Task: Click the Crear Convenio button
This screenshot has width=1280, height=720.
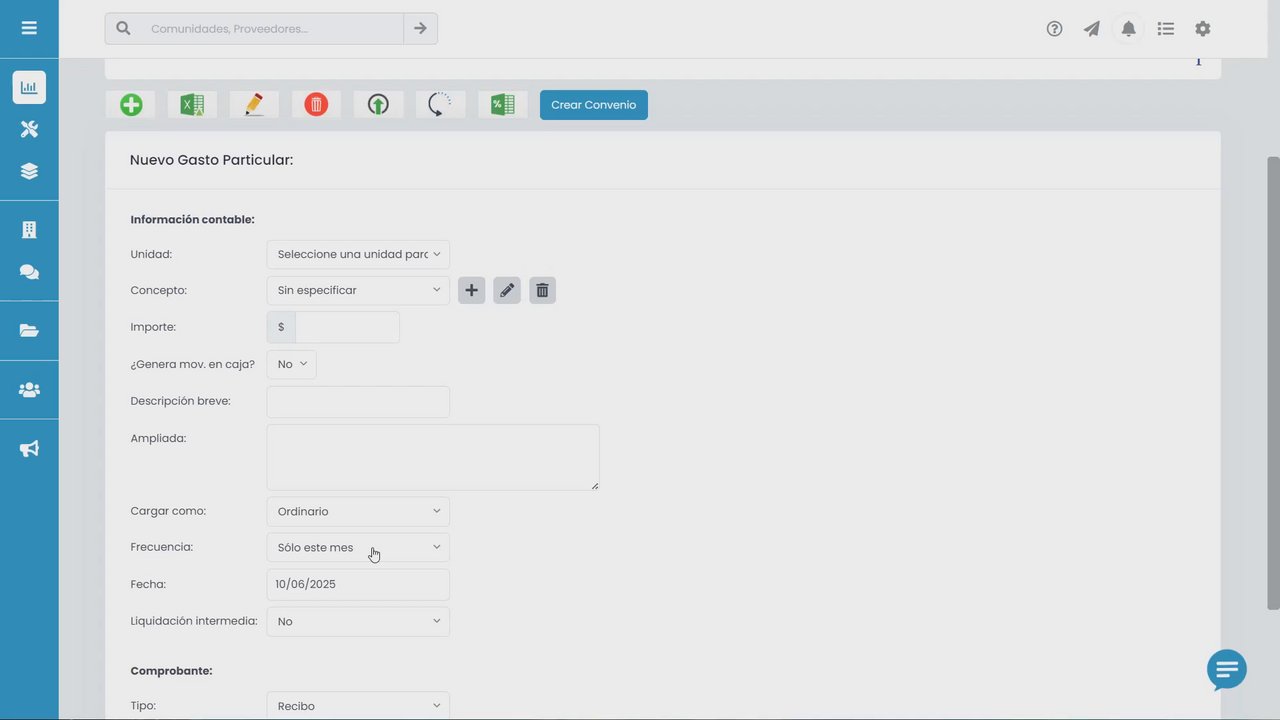Action: click(x=594, y=105)
